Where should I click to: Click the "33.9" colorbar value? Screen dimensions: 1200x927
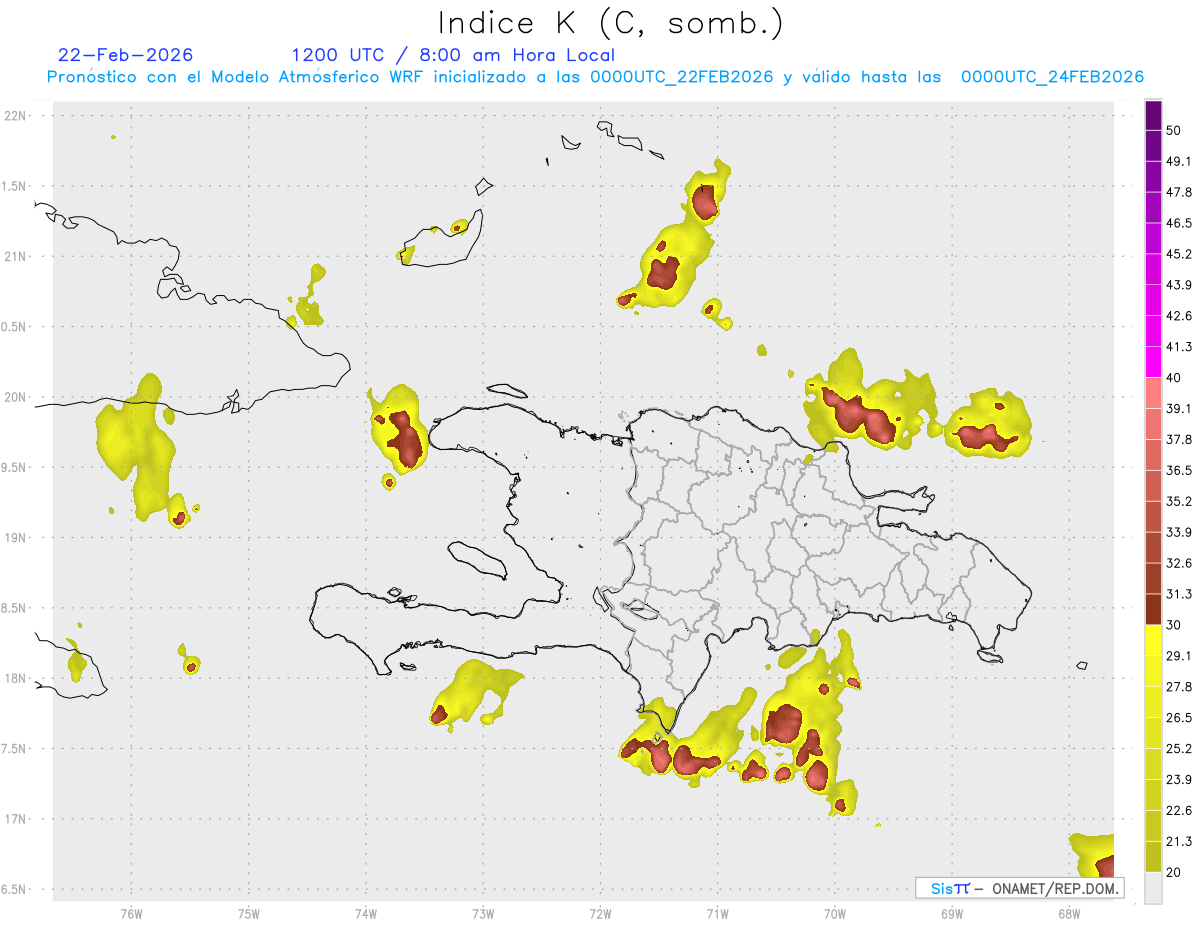(1179, 532)
